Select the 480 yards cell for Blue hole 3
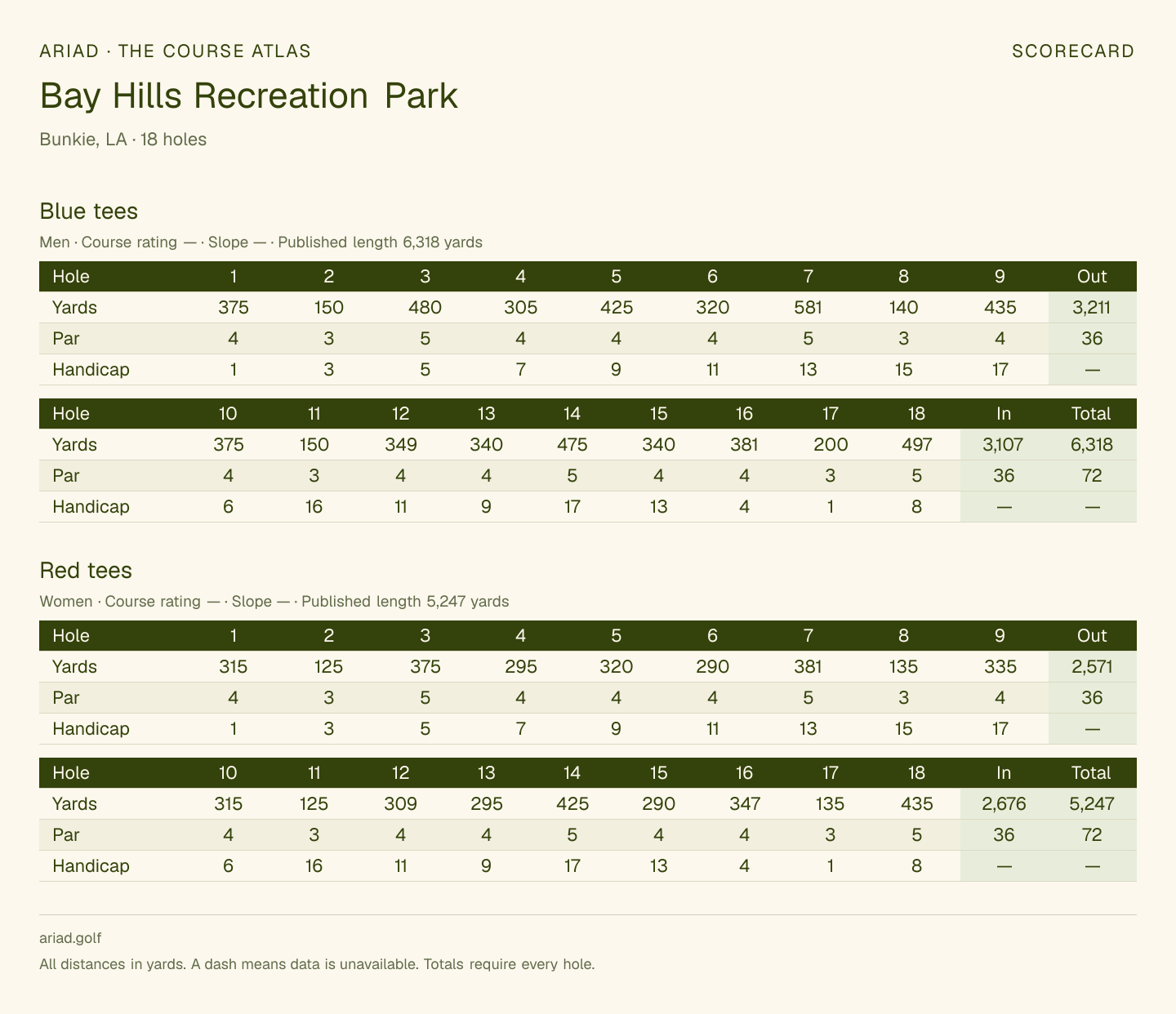 click(425, 308)
